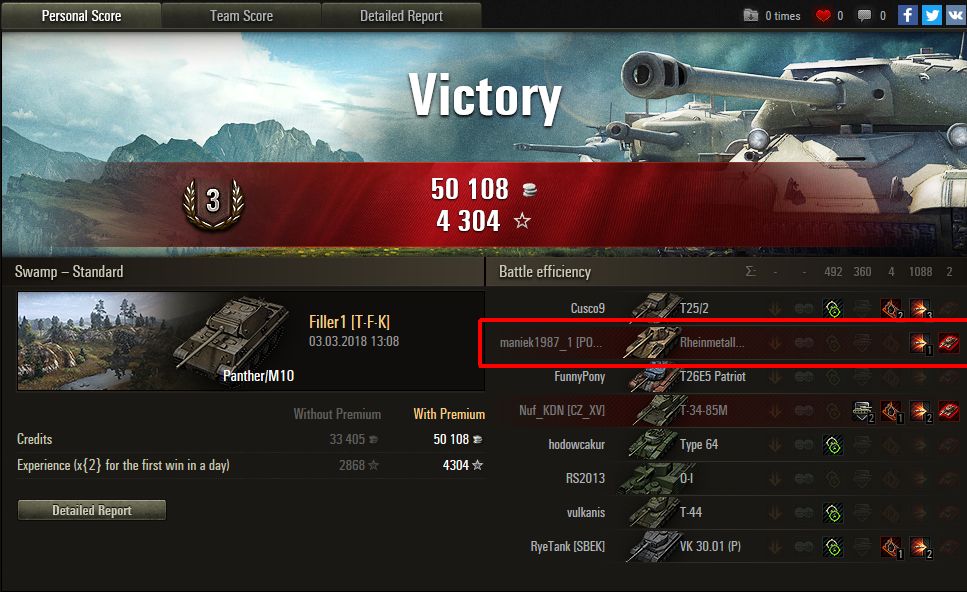Open player Filler1 [T-F-K] profile name
967x592 pixels.
349,322
